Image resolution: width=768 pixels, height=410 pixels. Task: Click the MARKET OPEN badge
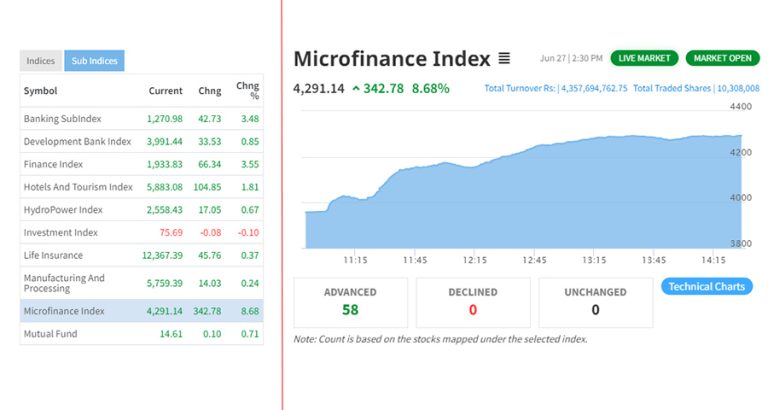pos(722,58)
